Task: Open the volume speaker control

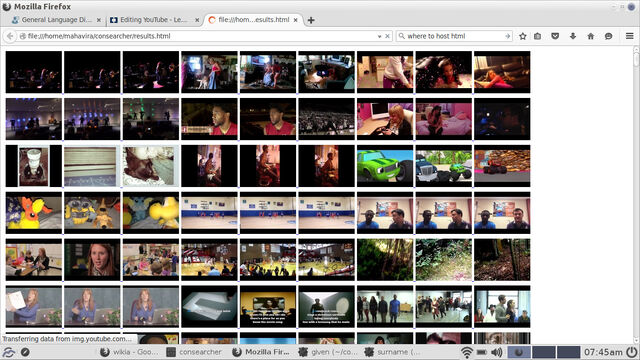Action: point(497,352)
